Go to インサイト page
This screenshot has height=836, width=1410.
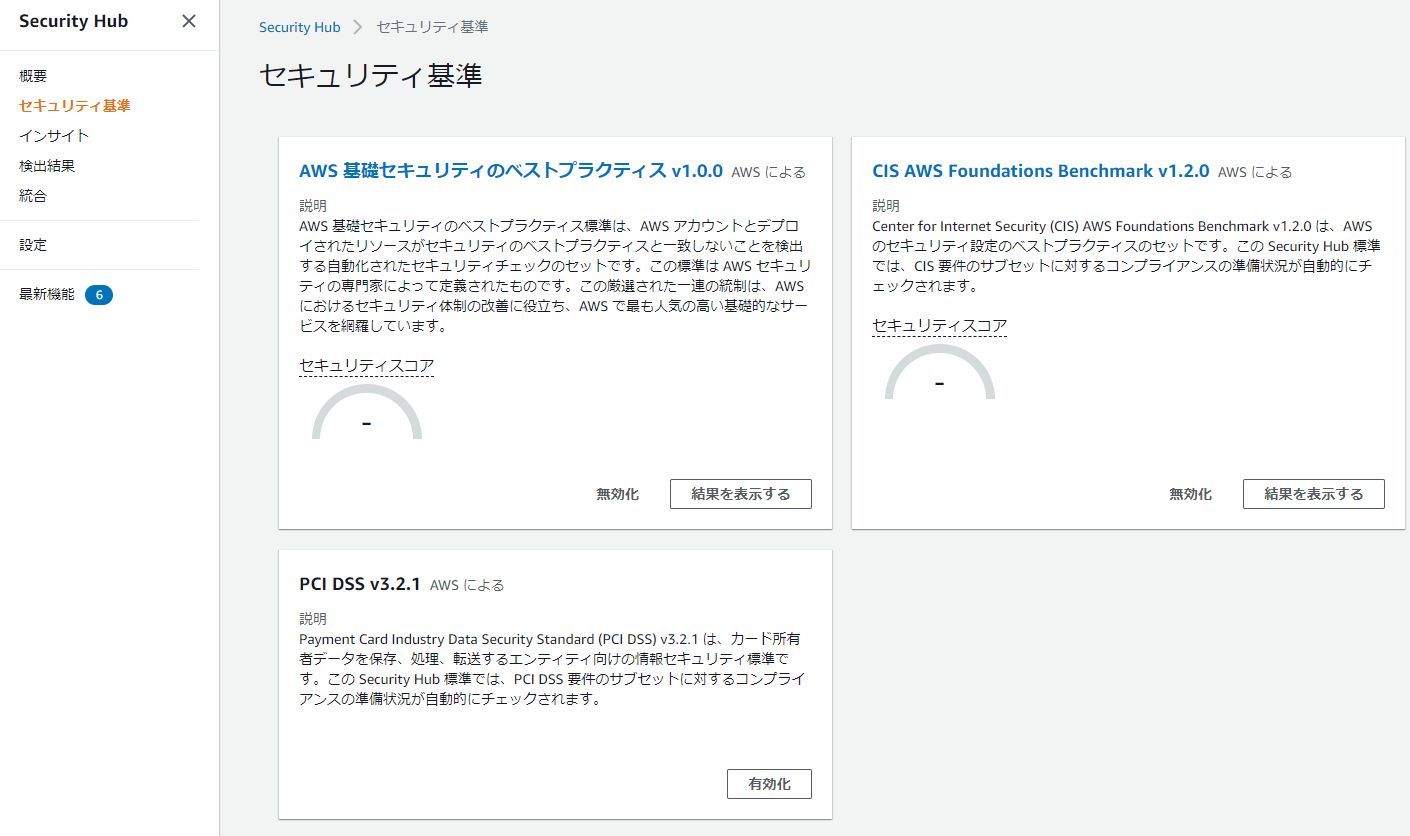coord(54,136)
